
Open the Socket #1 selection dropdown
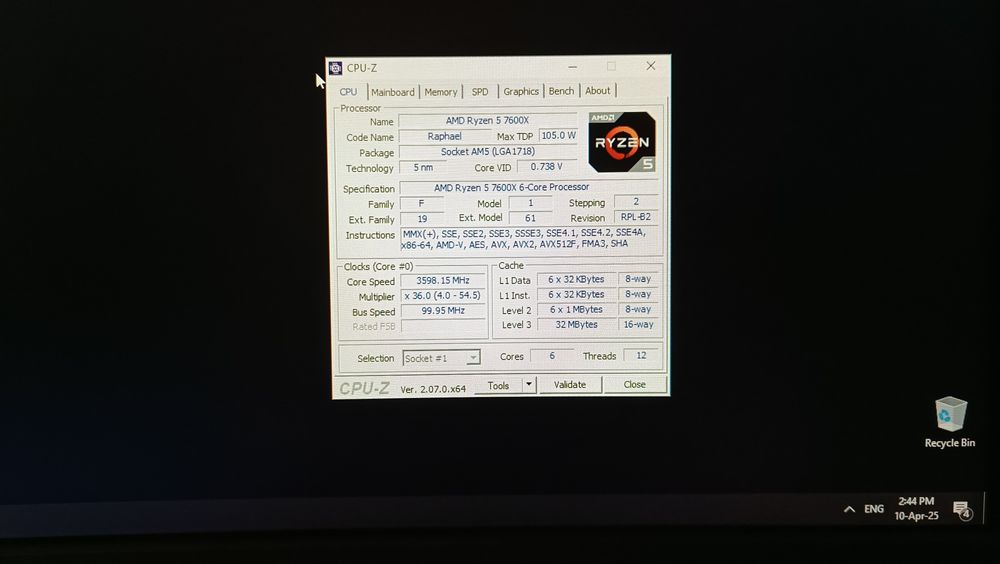pos(441,358)
